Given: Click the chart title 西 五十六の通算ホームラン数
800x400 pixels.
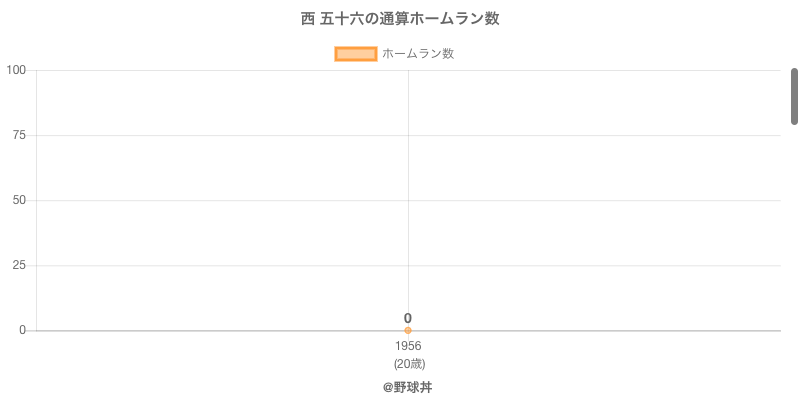Looking at the screenshot, I should point(400,19).
